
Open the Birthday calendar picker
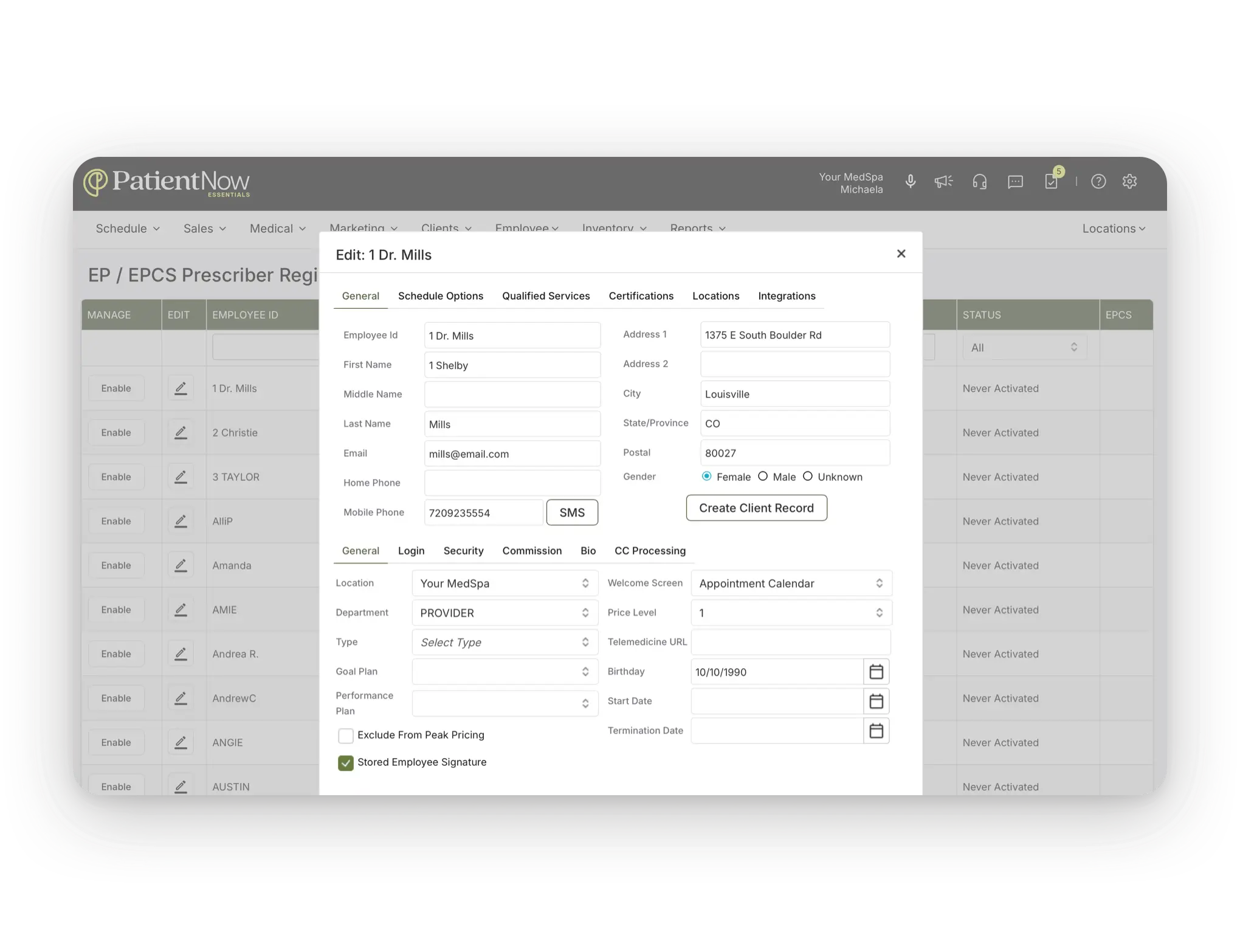pos(876,672)
